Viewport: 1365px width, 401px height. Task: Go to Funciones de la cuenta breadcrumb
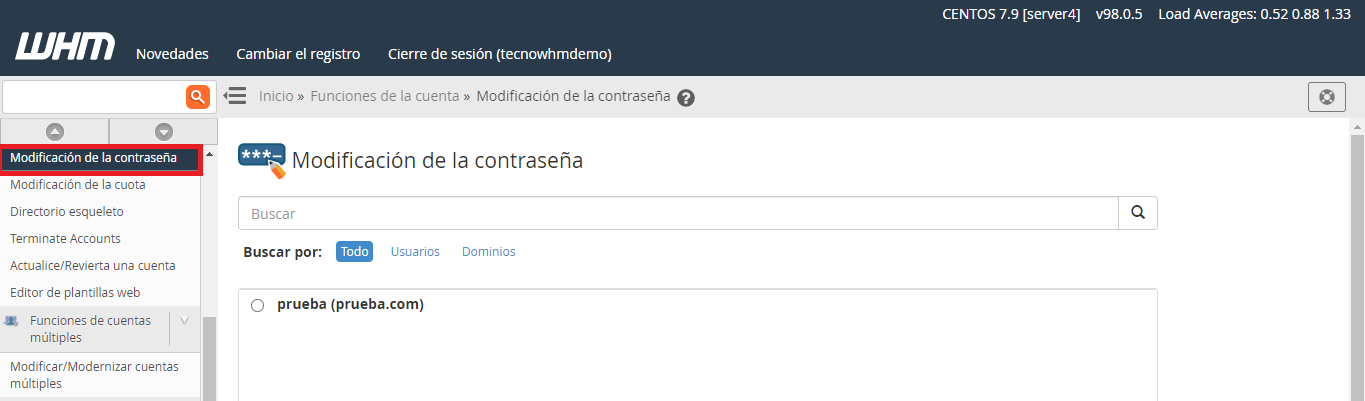[384, 96]
